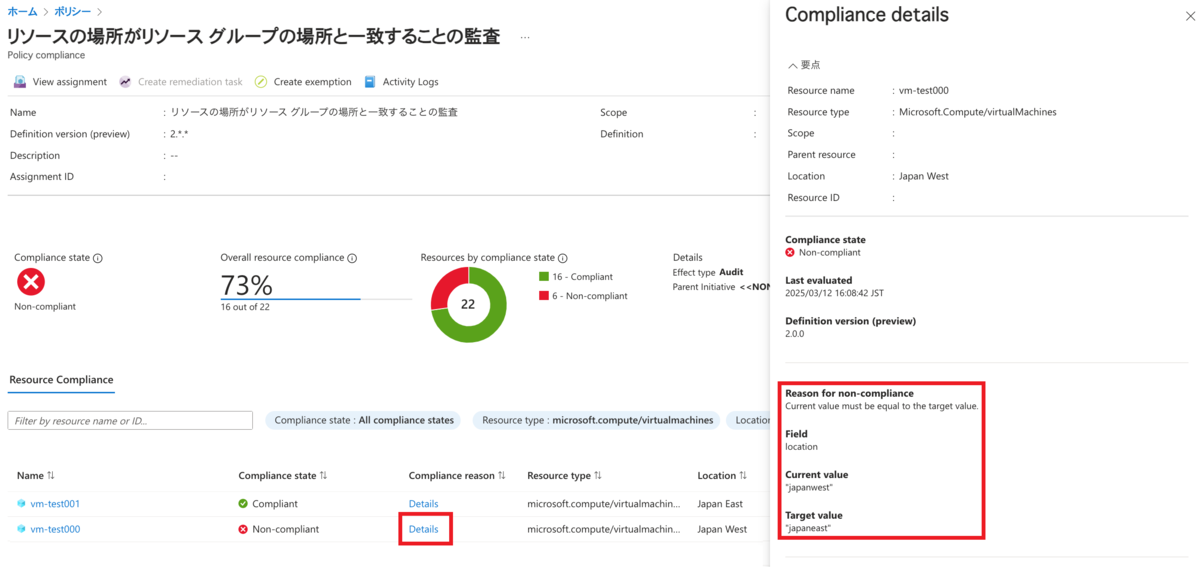This screenshot has width=1200, height=567.
Task: Select the Japan East cell for vm-test001
Action: click(x=721, y=504)
